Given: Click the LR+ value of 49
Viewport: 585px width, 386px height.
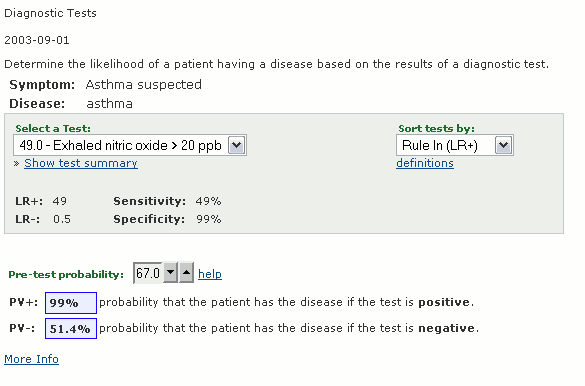Looking at the screenshot, I should coord(59,201).
